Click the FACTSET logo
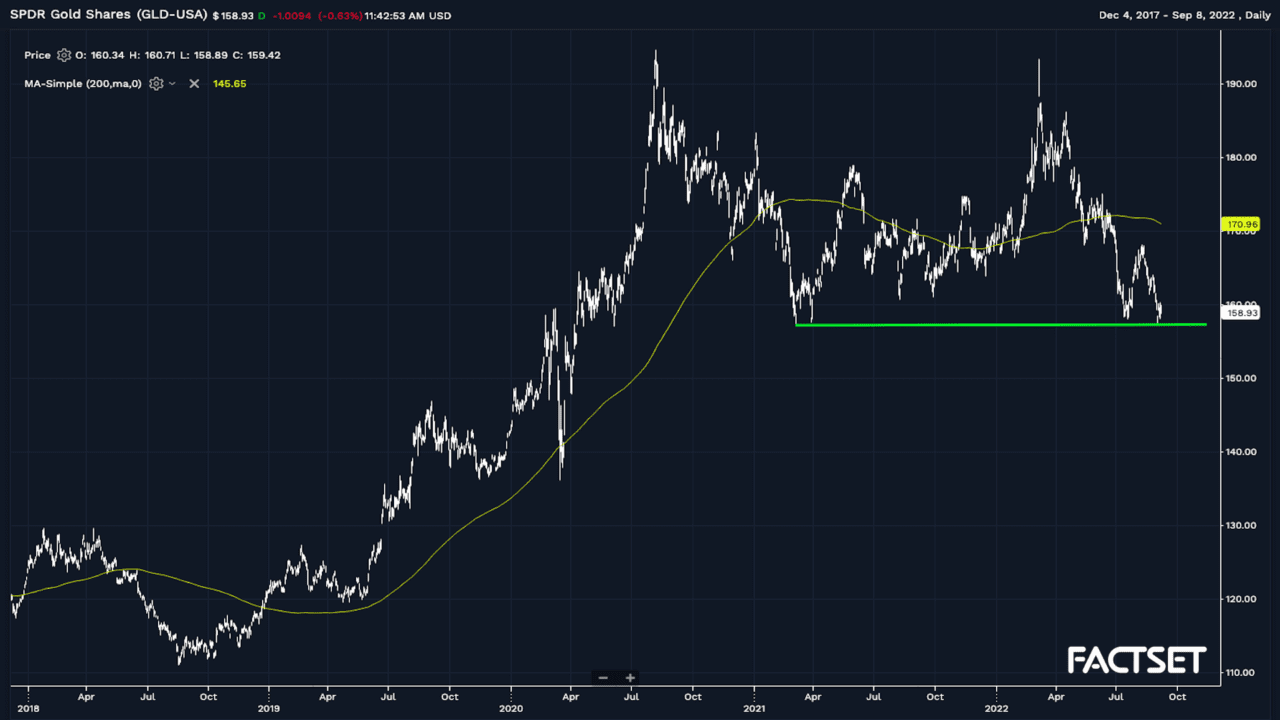The image size is (1280, 720). [x=1137, y=660]
